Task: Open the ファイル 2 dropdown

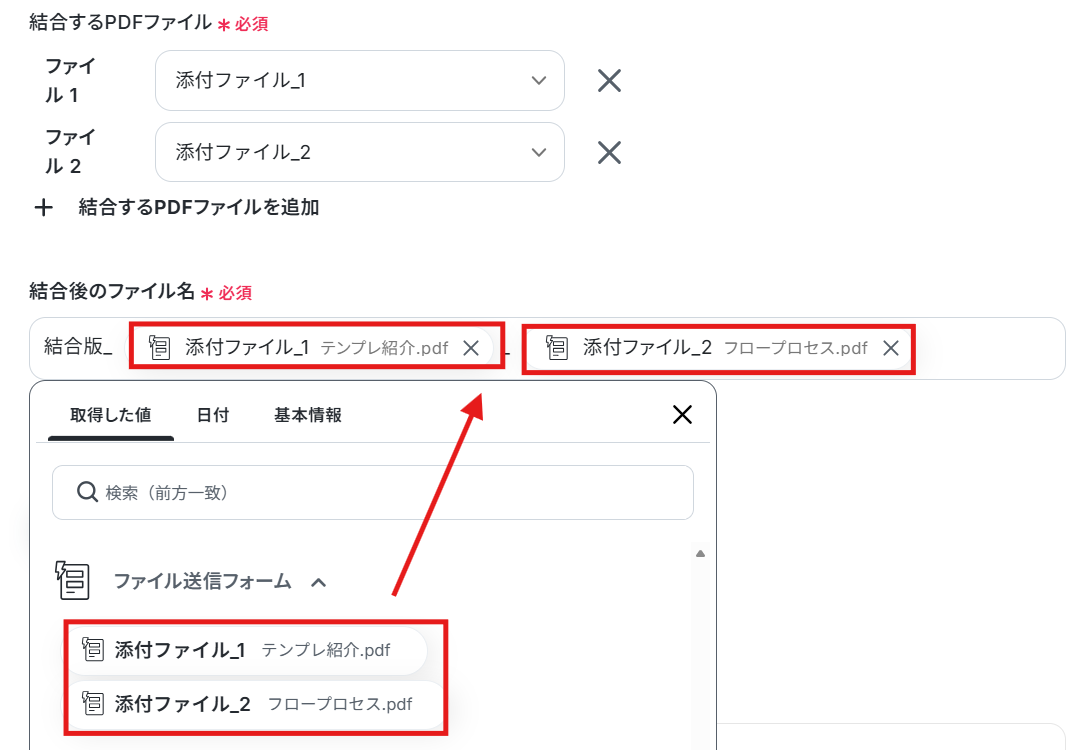Action: [360, 152]
